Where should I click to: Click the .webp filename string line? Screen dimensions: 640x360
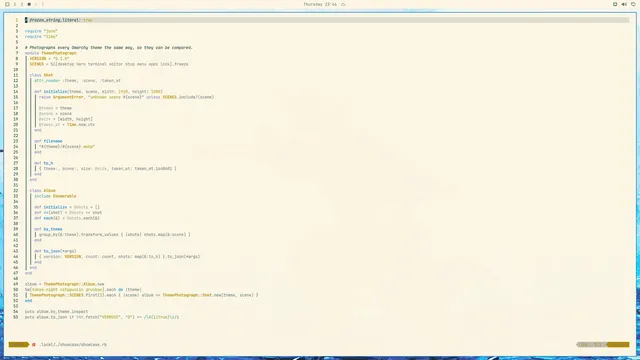click(67, 147)
